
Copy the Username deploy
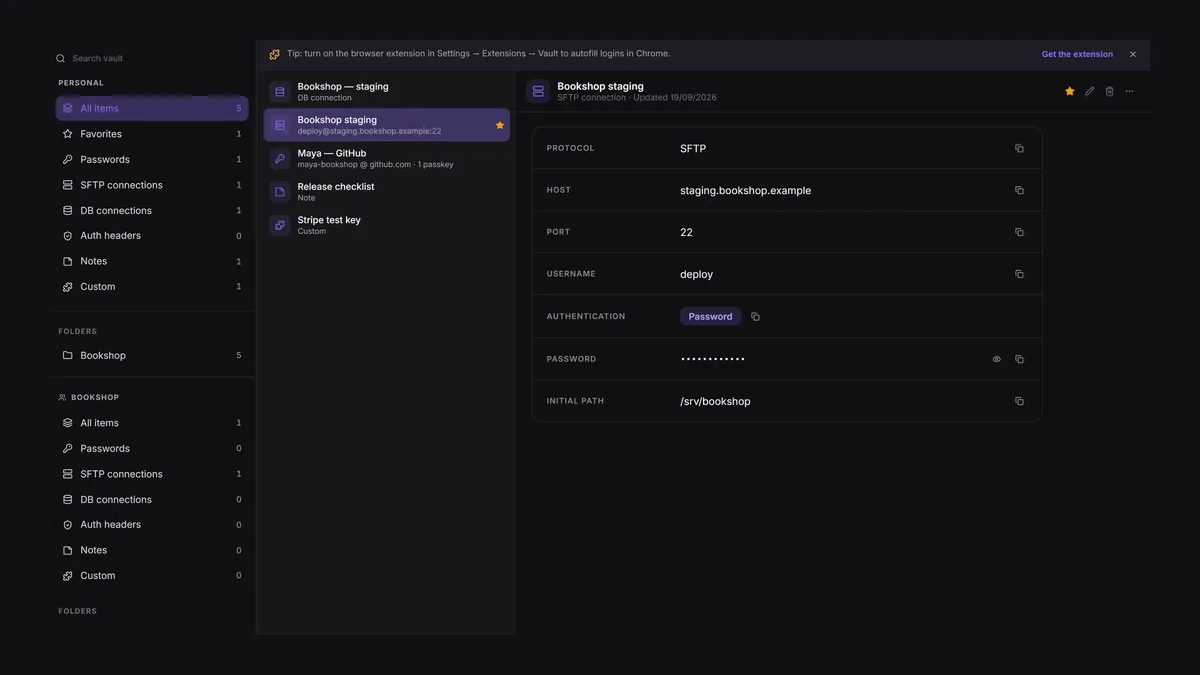[x=1019, y=274]
